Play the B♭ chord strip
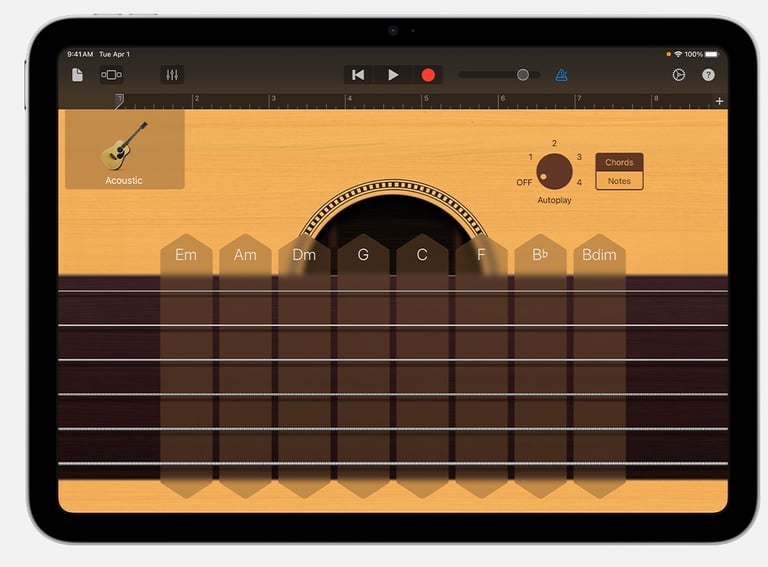Screen dimensions: 768x567 point(540,366)
